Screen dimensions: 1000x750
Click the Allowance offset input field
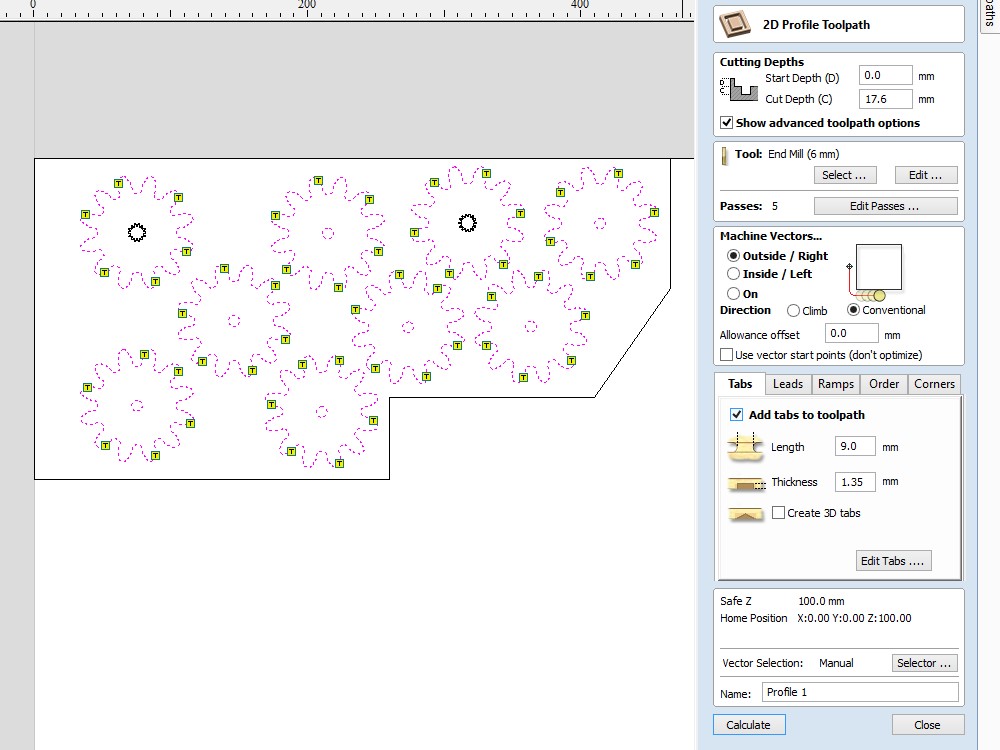pyautogui.click(x=851, y=334)
